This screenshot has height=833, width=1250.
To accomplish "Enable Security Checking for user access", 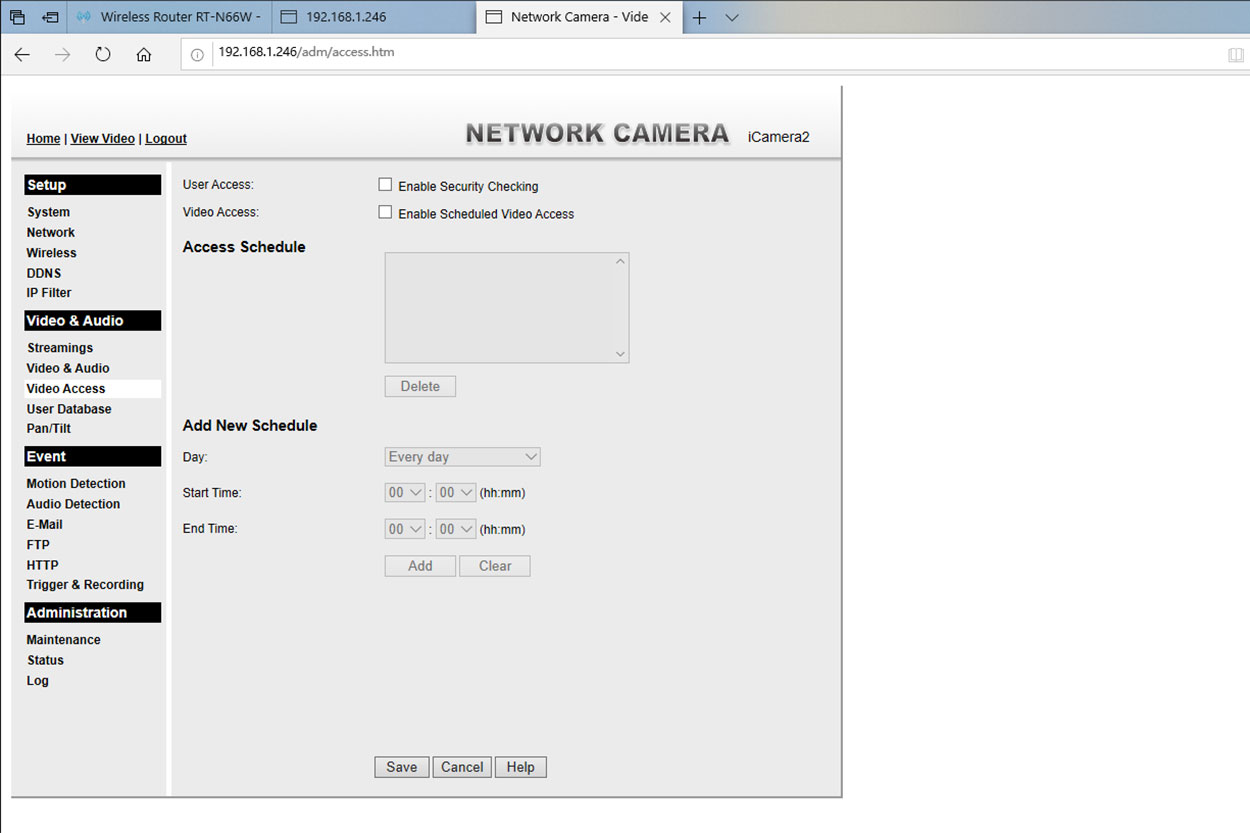I will (385, 184).
